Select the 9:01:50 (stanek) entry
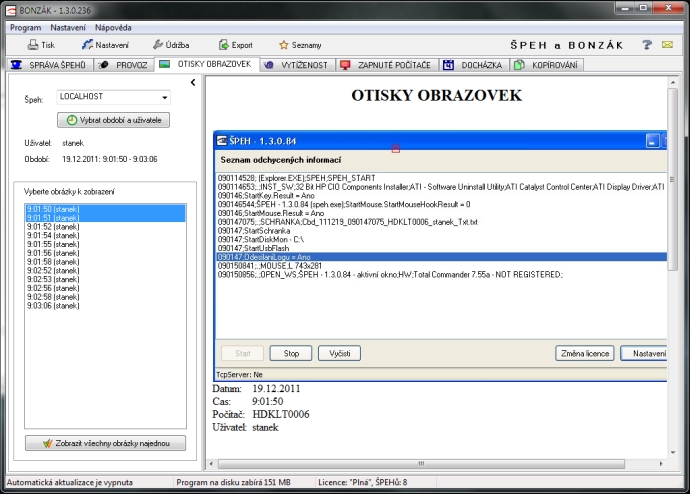 (x=105, y=209)
